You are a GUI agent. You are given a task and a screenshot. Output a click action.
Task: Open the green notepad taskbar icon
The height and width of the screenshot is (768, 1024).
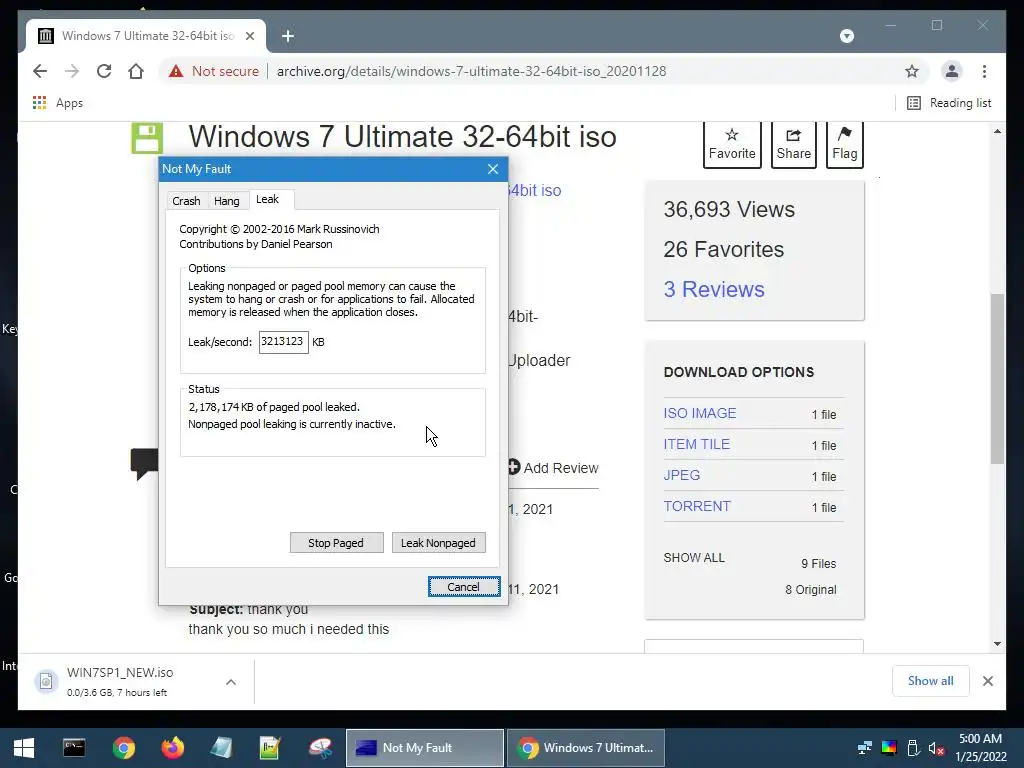click(x=270, y=748)
